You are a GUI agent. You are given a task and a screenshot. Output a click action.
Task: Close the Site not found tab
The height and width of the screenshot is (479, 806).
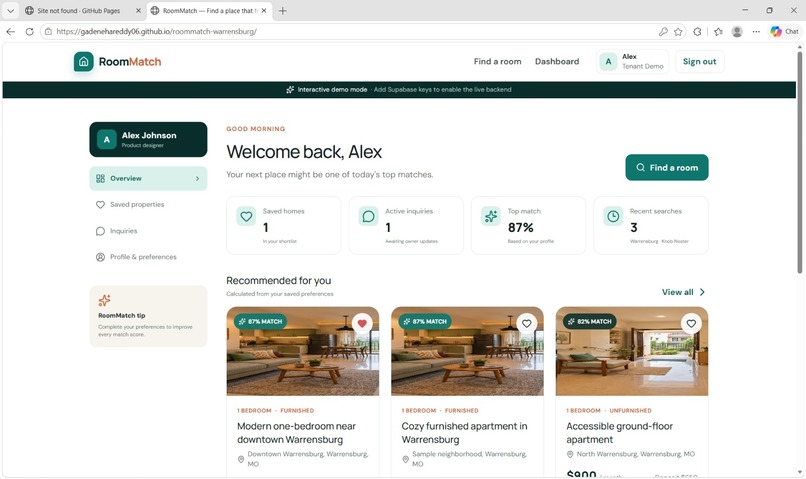138,10
